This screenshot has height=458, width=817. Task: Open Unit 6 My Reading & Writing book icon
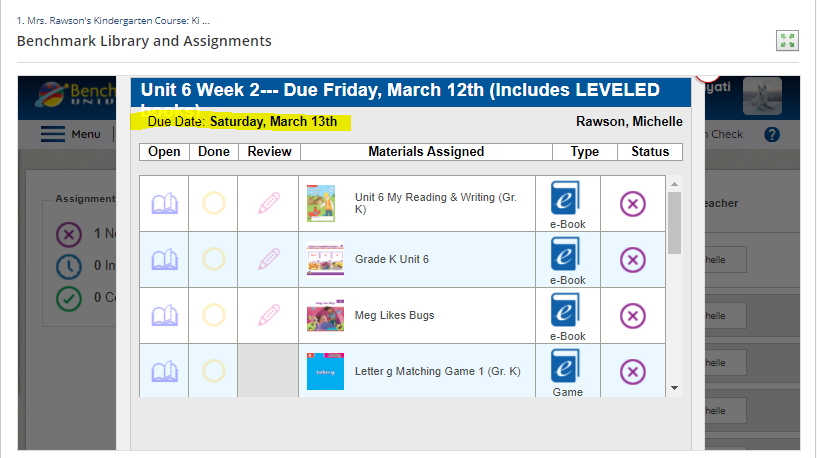pos(165,204)
